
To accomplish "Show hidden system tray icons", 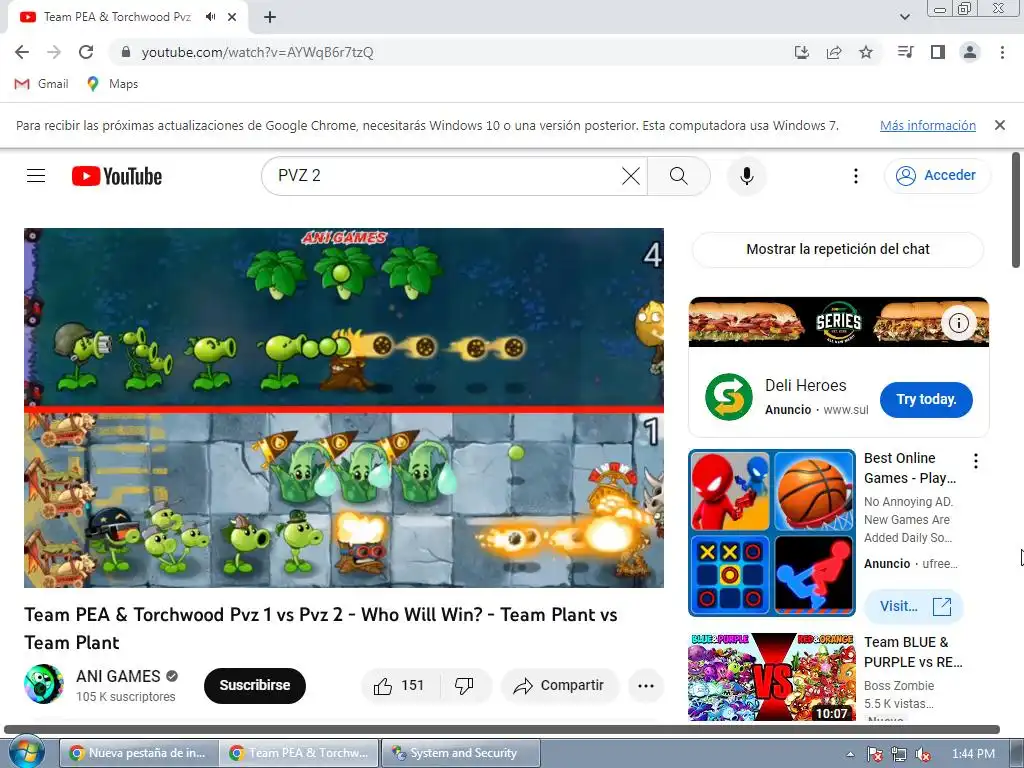I will (850, 754).
